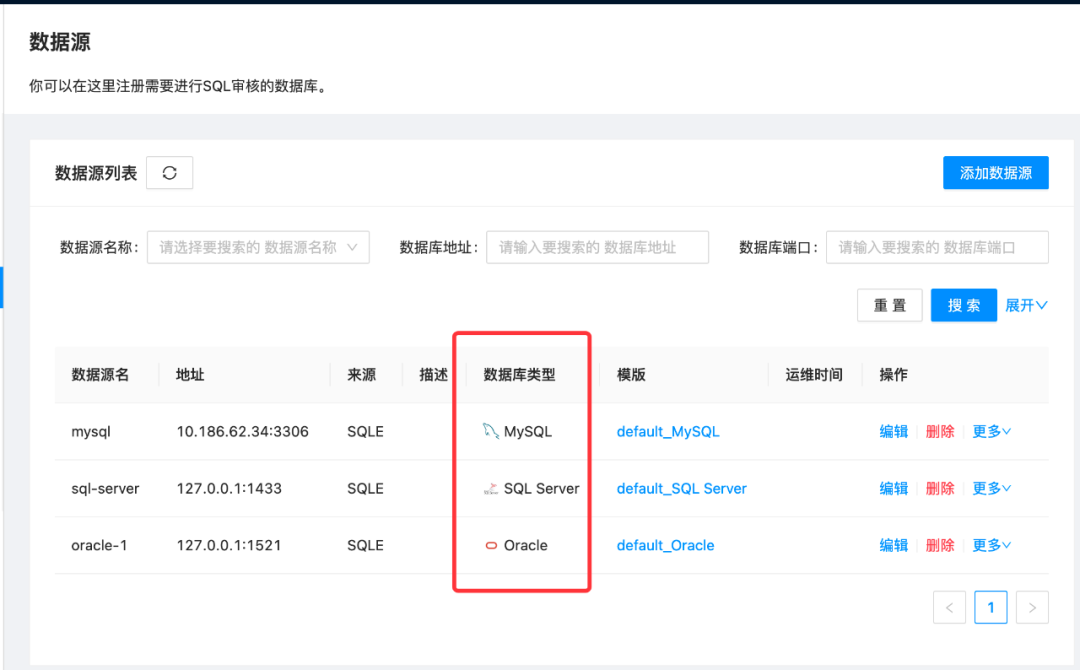Go to previous page arrow
Screen dimensions: 1080x670
pos(949,607)
